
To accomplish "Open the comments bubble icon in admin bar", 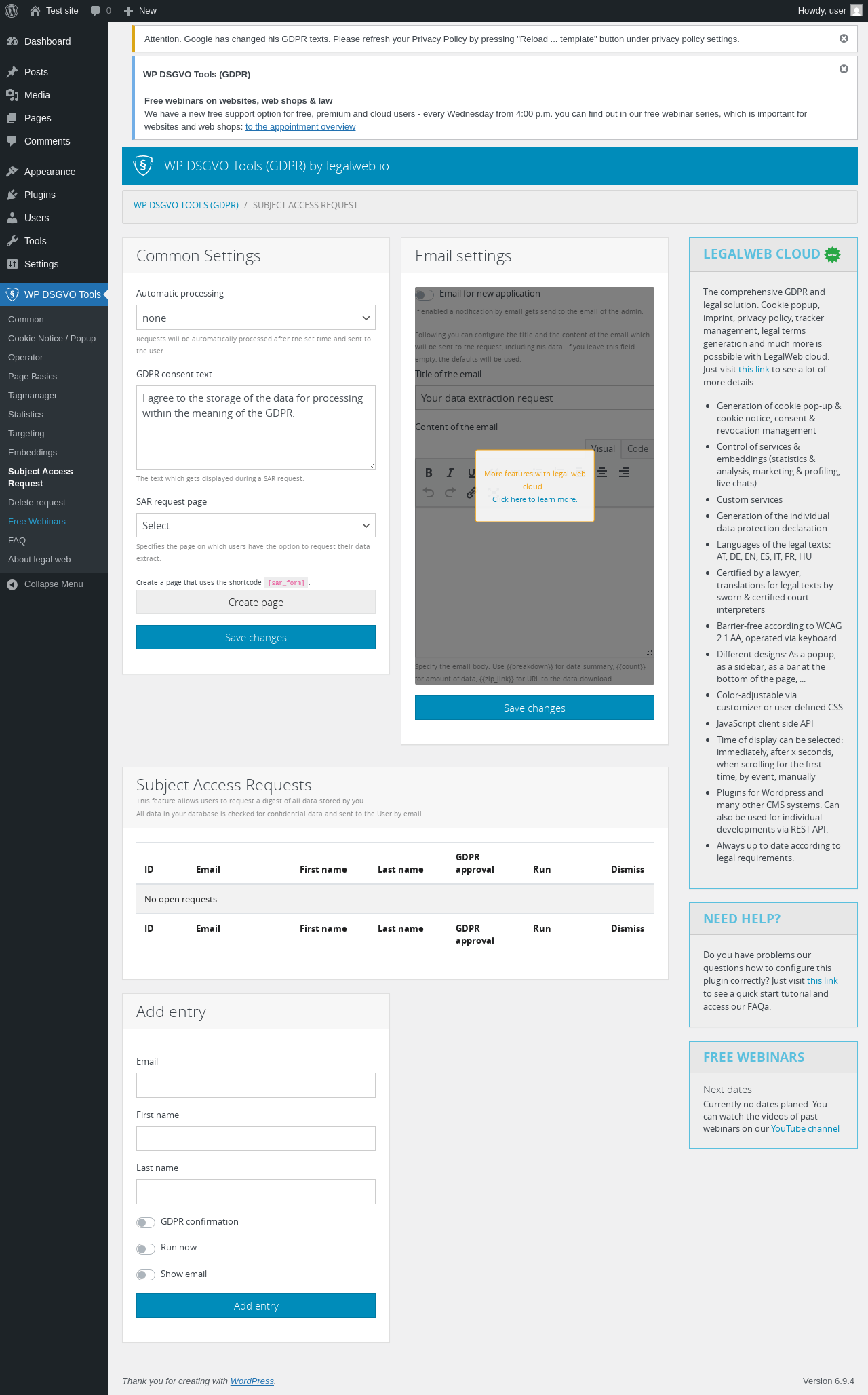I will 96,11.
